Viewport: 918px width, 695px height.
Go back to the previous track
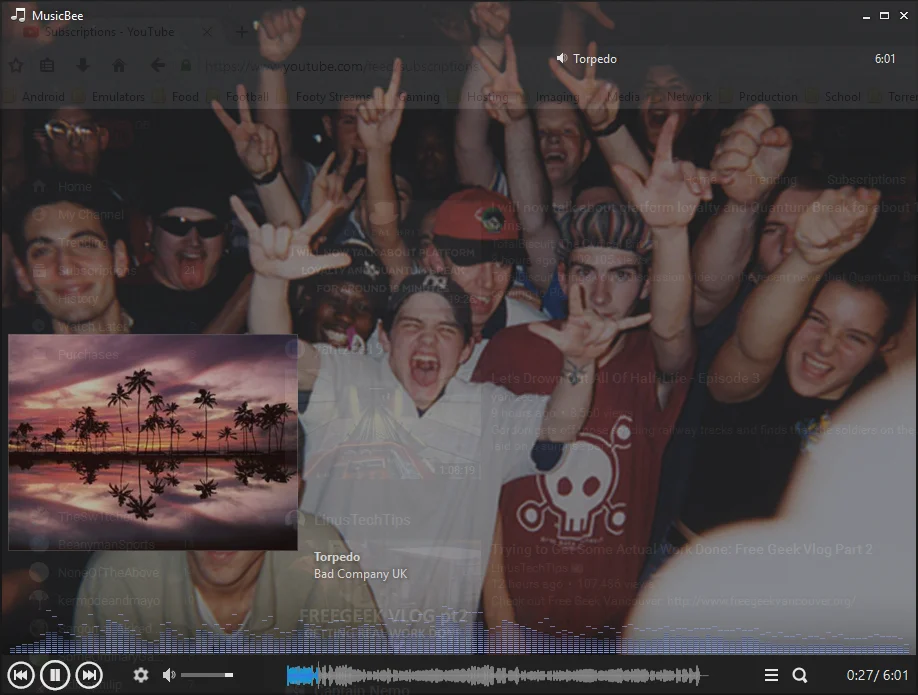tap(20, 675)
